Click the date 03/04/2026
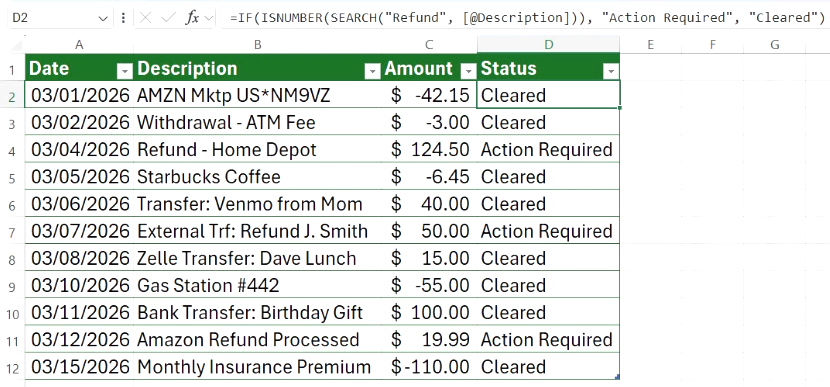 tap(79, 150)
